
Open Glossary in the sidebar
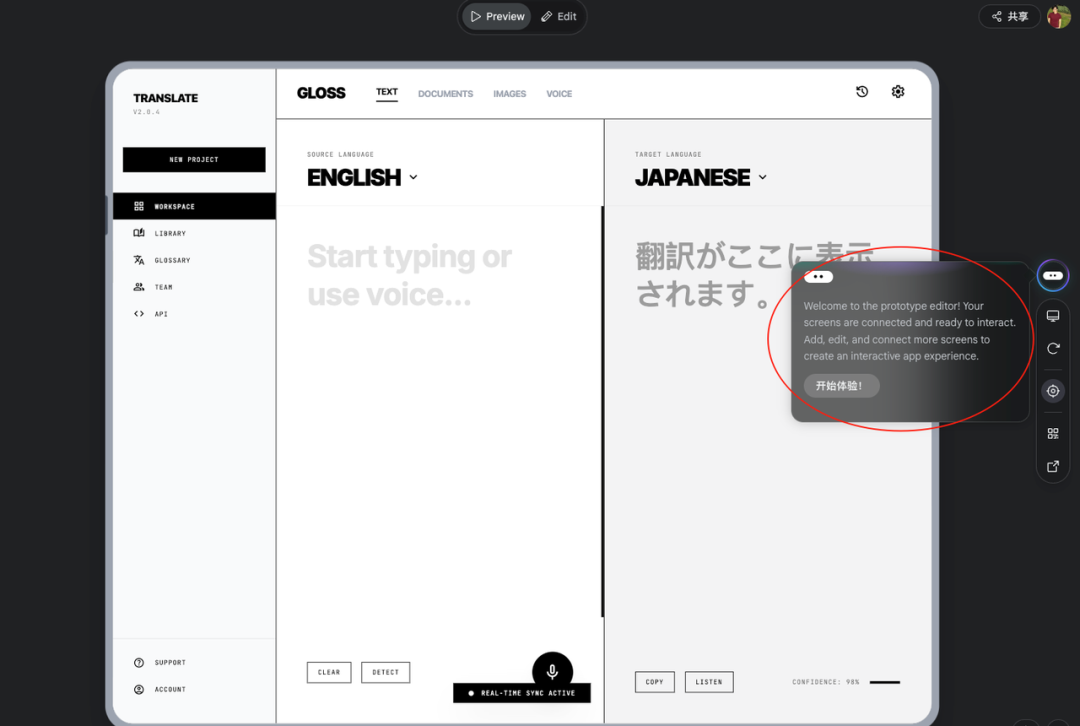[x=172, y=260]
